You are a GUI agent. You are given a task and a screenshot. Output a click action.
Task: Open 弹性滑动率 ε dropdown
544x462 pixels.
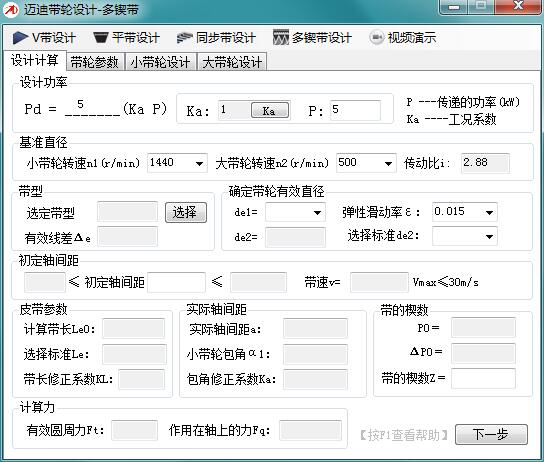point(489,212)
